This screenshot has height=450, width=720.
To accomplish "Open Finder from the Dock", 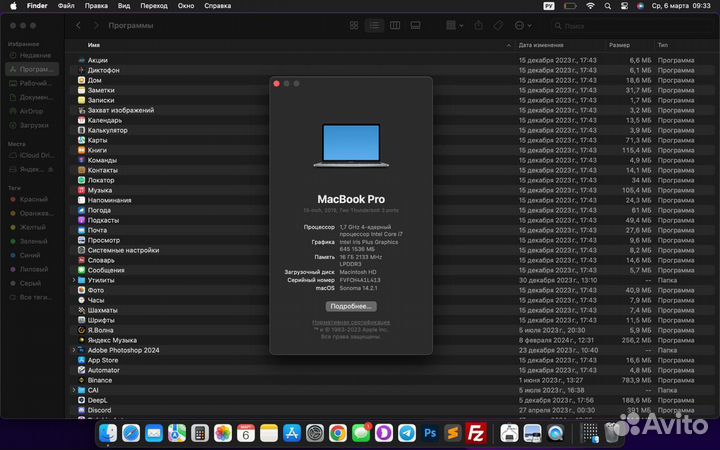I will 108,433.
